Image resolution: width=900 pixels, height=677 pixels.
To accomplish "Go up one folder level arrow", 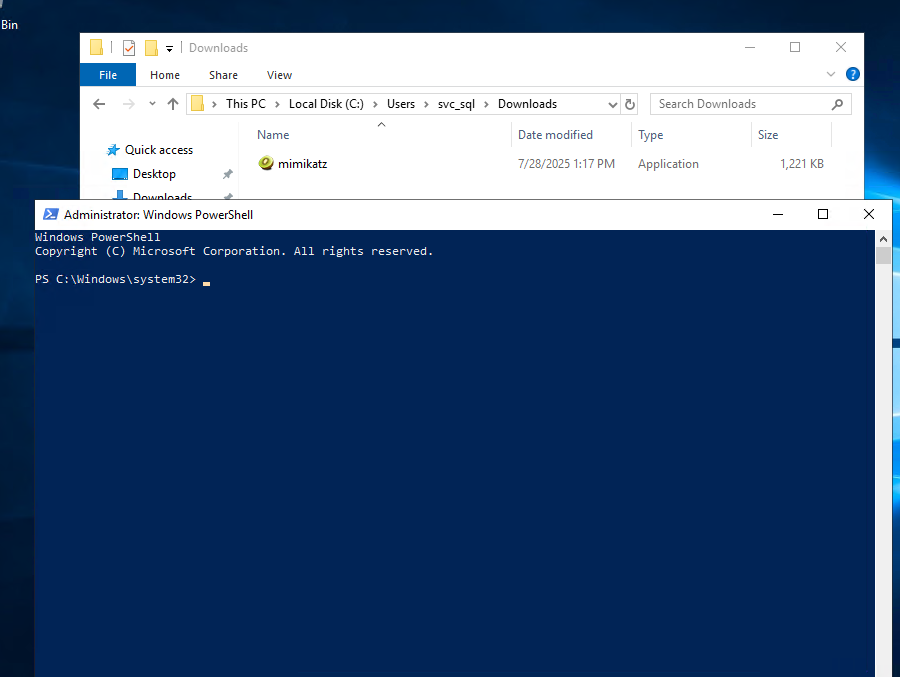I will click(x=173, y=104).
